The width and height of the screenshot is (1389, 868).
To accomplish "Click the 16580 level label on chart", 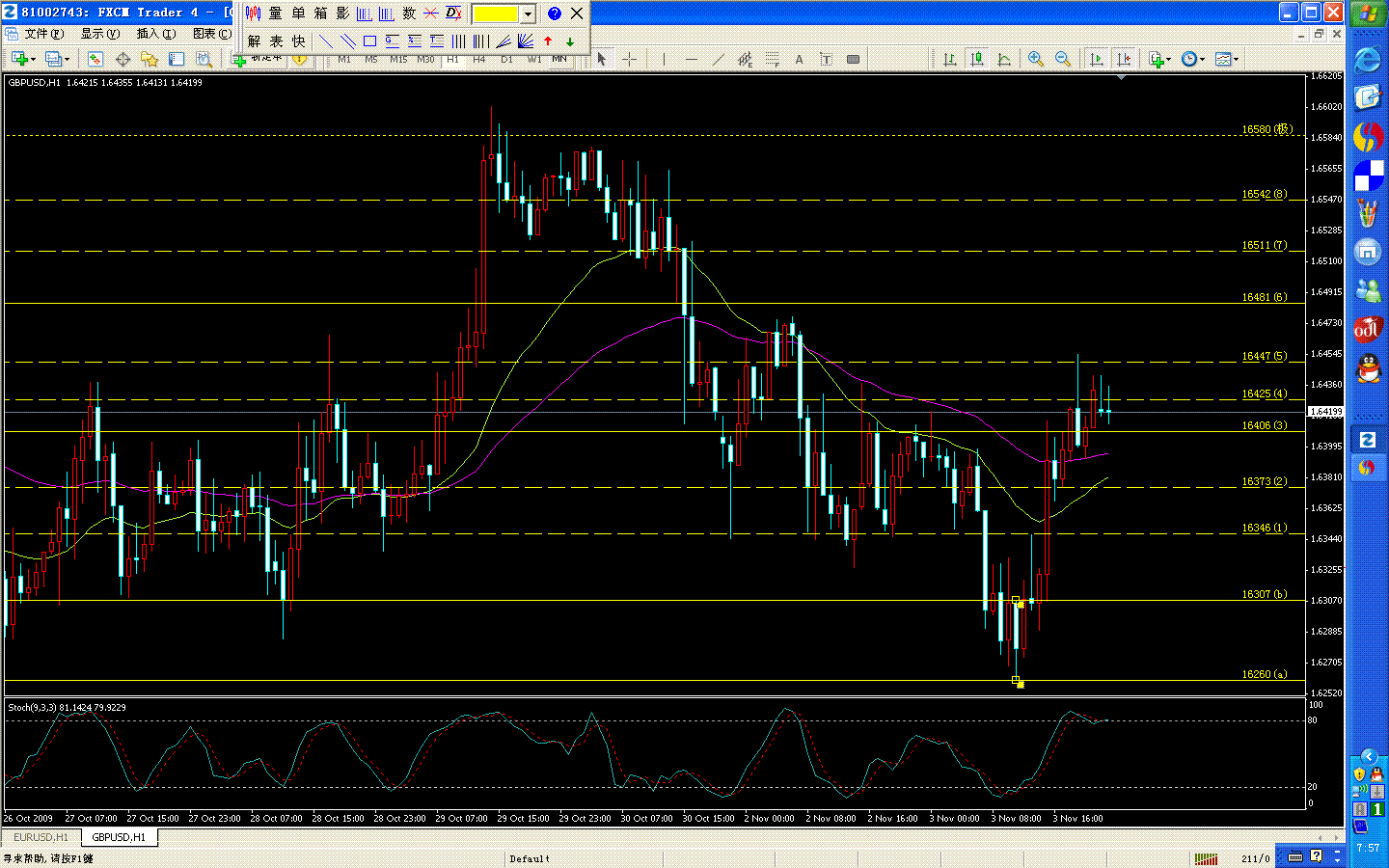I will pyautogui.click(x=1266, y=129).
